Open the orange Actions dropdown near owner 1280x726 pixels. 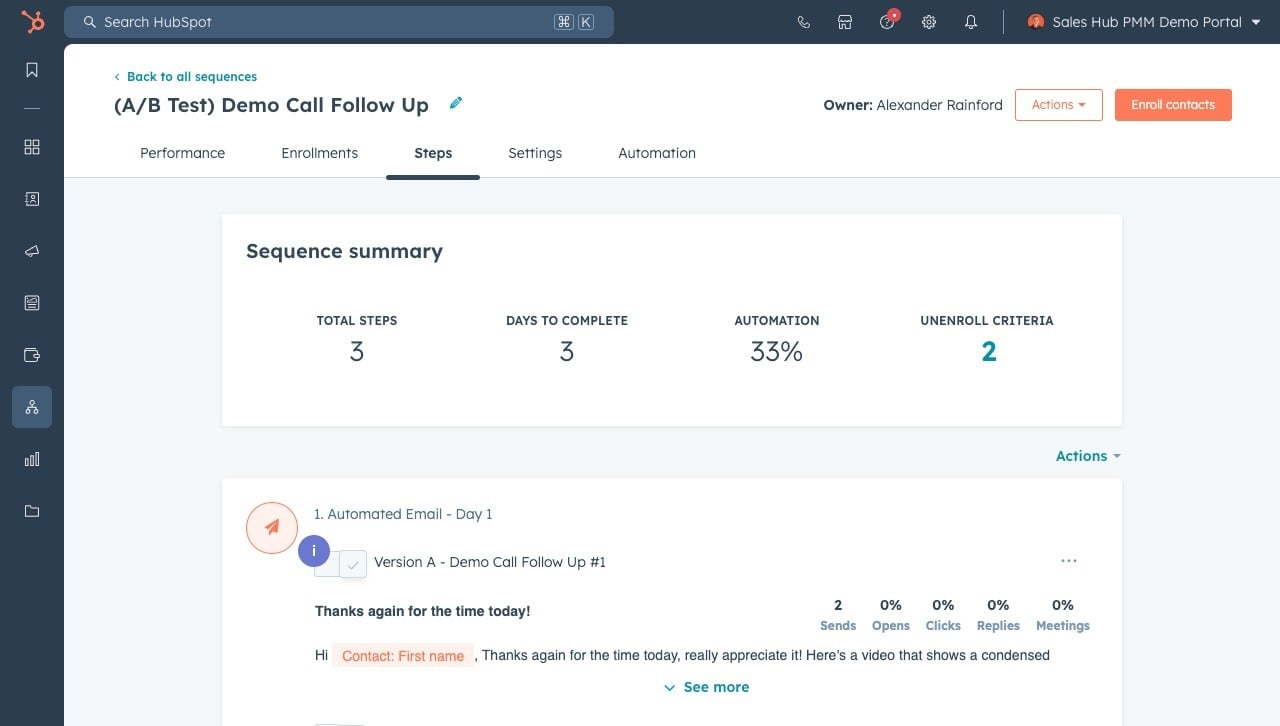(1058, 105)
